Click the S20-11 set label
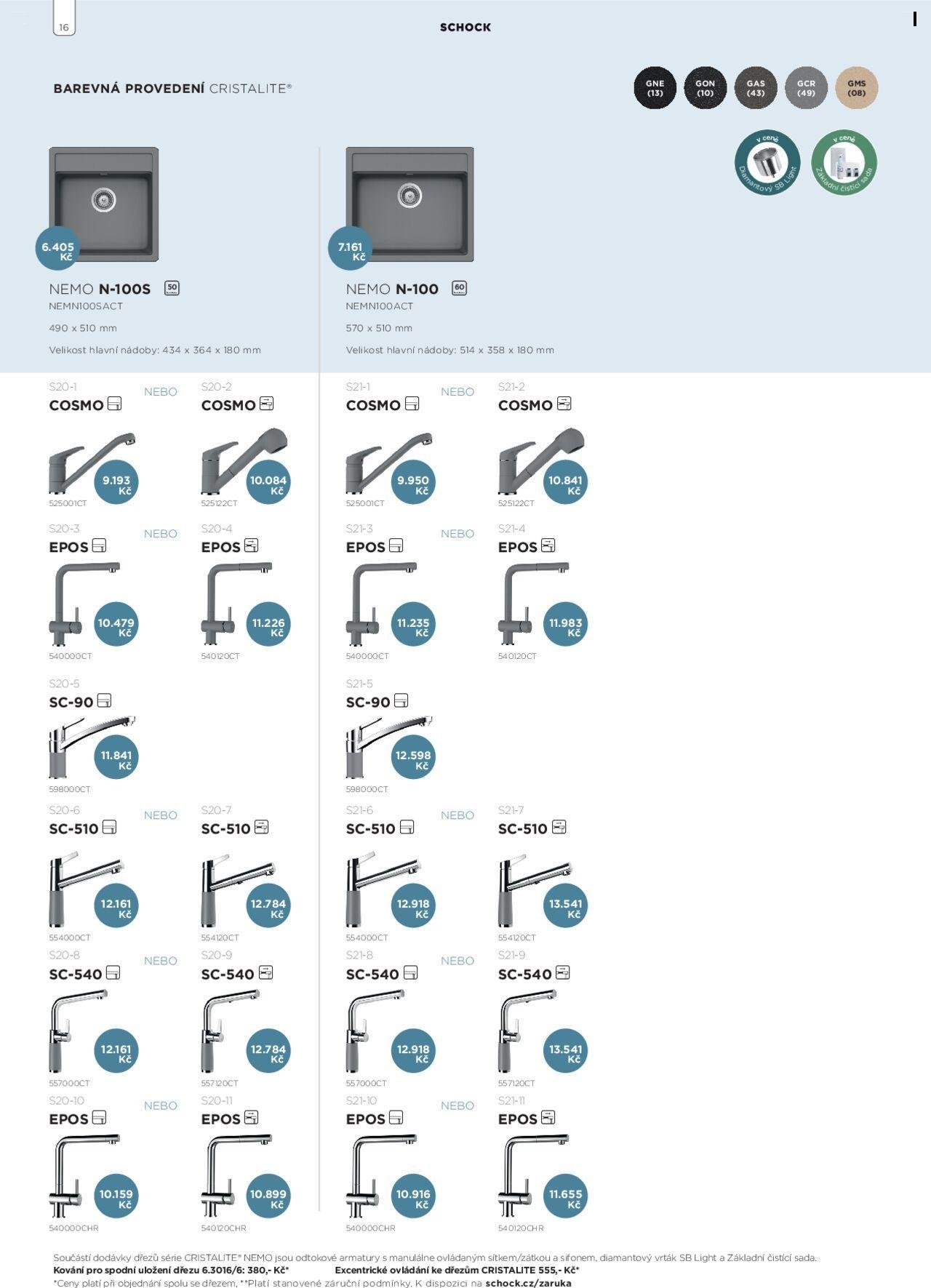The width and height of the screenshot is (931, 1288). 215,1100
